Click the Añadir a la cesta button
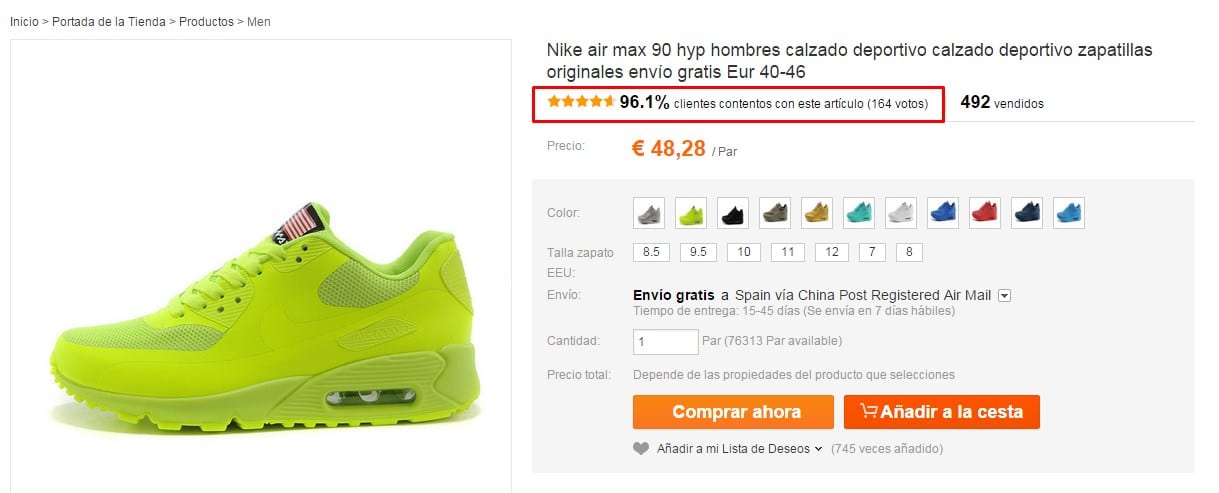1219x493 pixels. coord(941,412)
